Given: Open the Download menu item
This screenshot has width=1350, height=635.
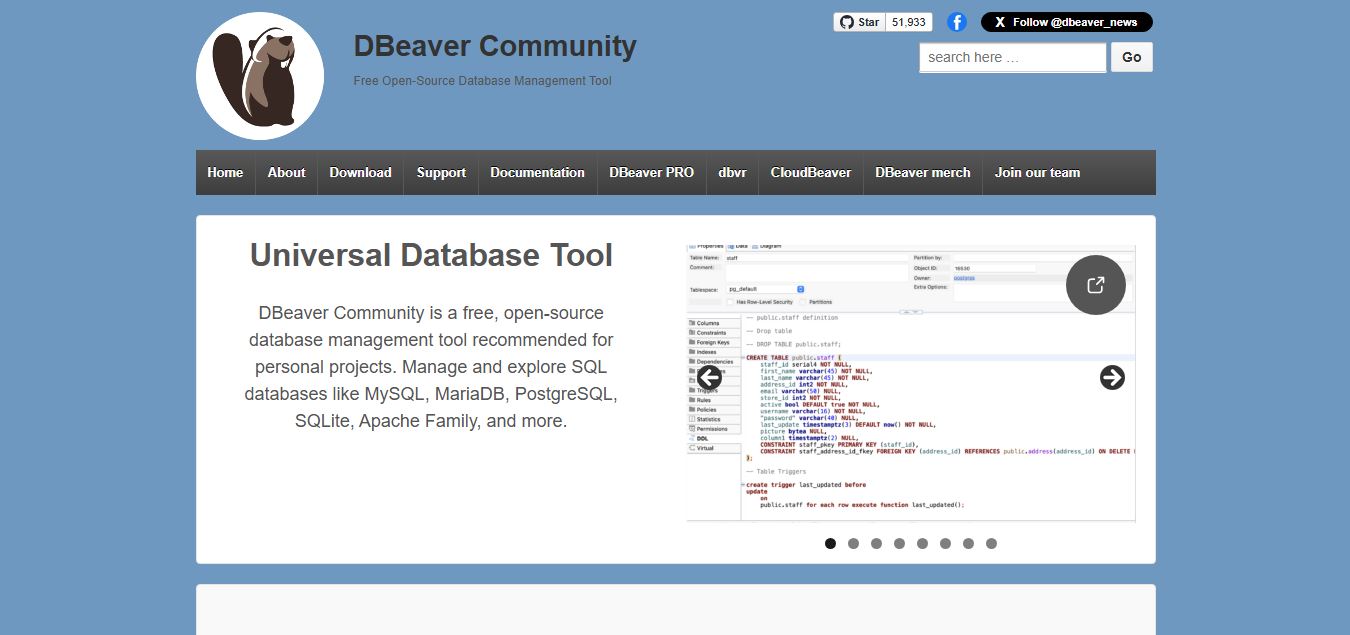Looking at the screenshot, I should [x=360, y=172].
